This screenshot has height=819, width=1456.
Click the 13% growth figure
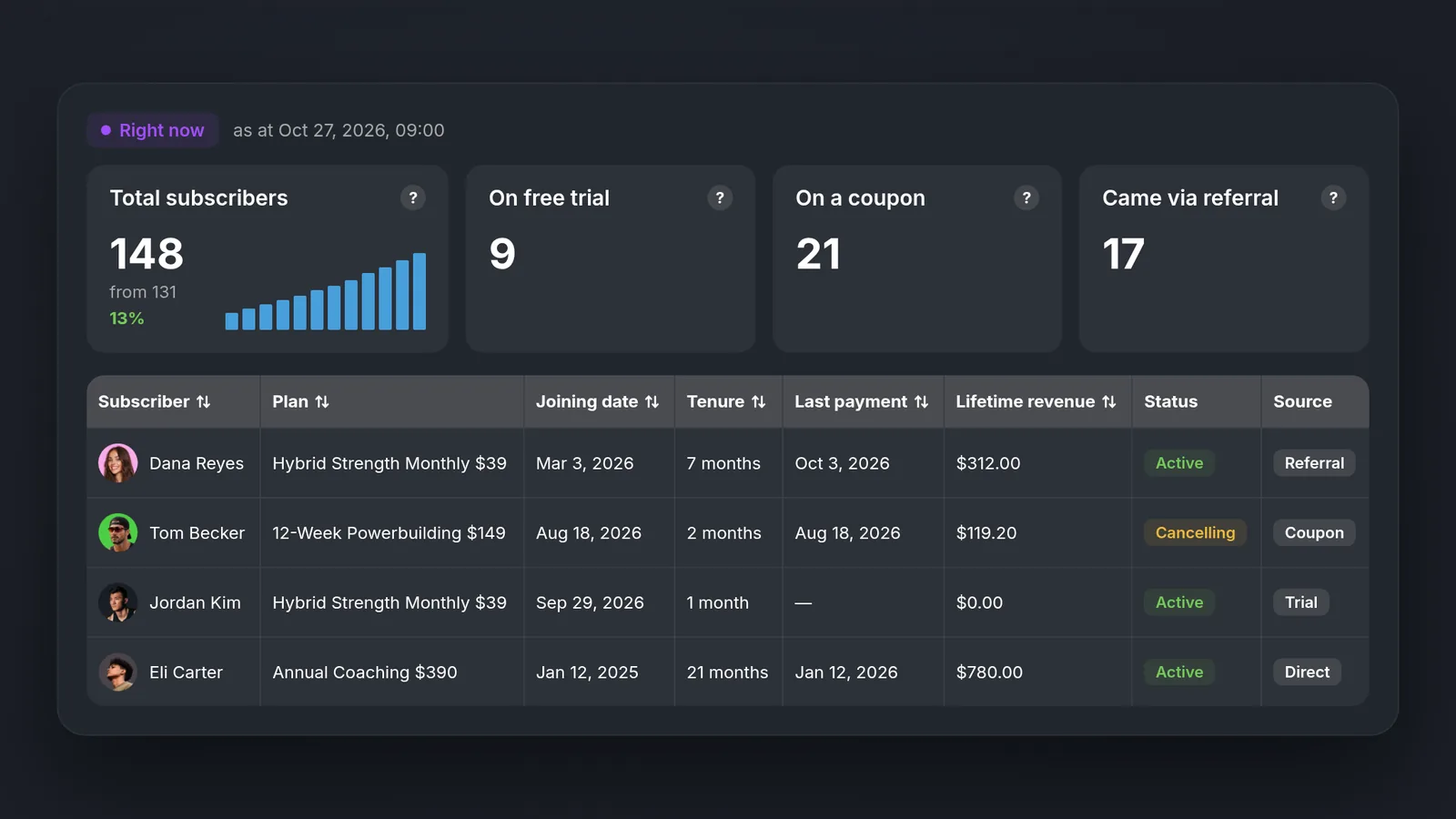pyautogui.click(x=126, y=318)
